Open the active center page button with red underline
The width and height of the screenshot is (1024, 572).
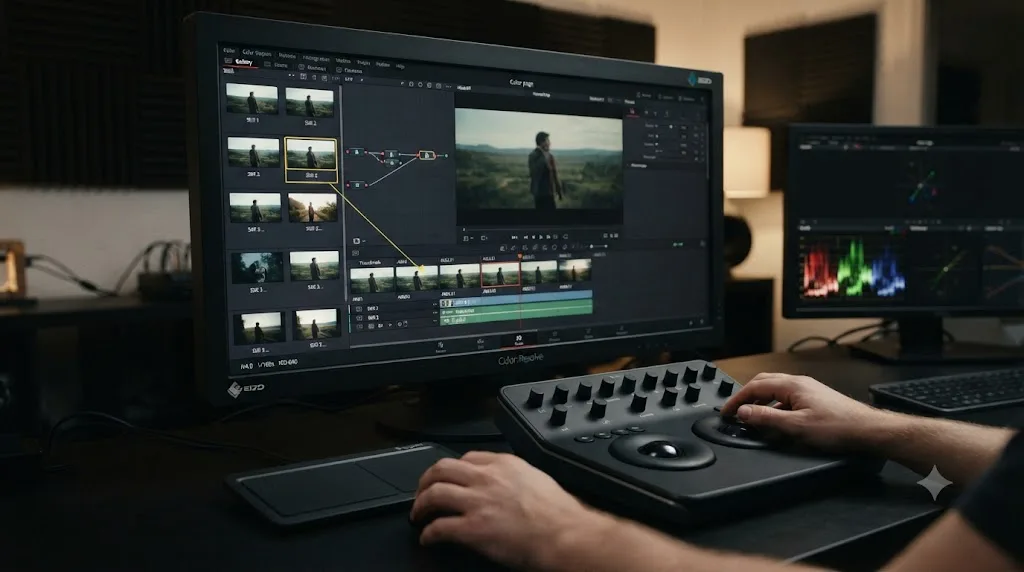(x=519, y=340)
